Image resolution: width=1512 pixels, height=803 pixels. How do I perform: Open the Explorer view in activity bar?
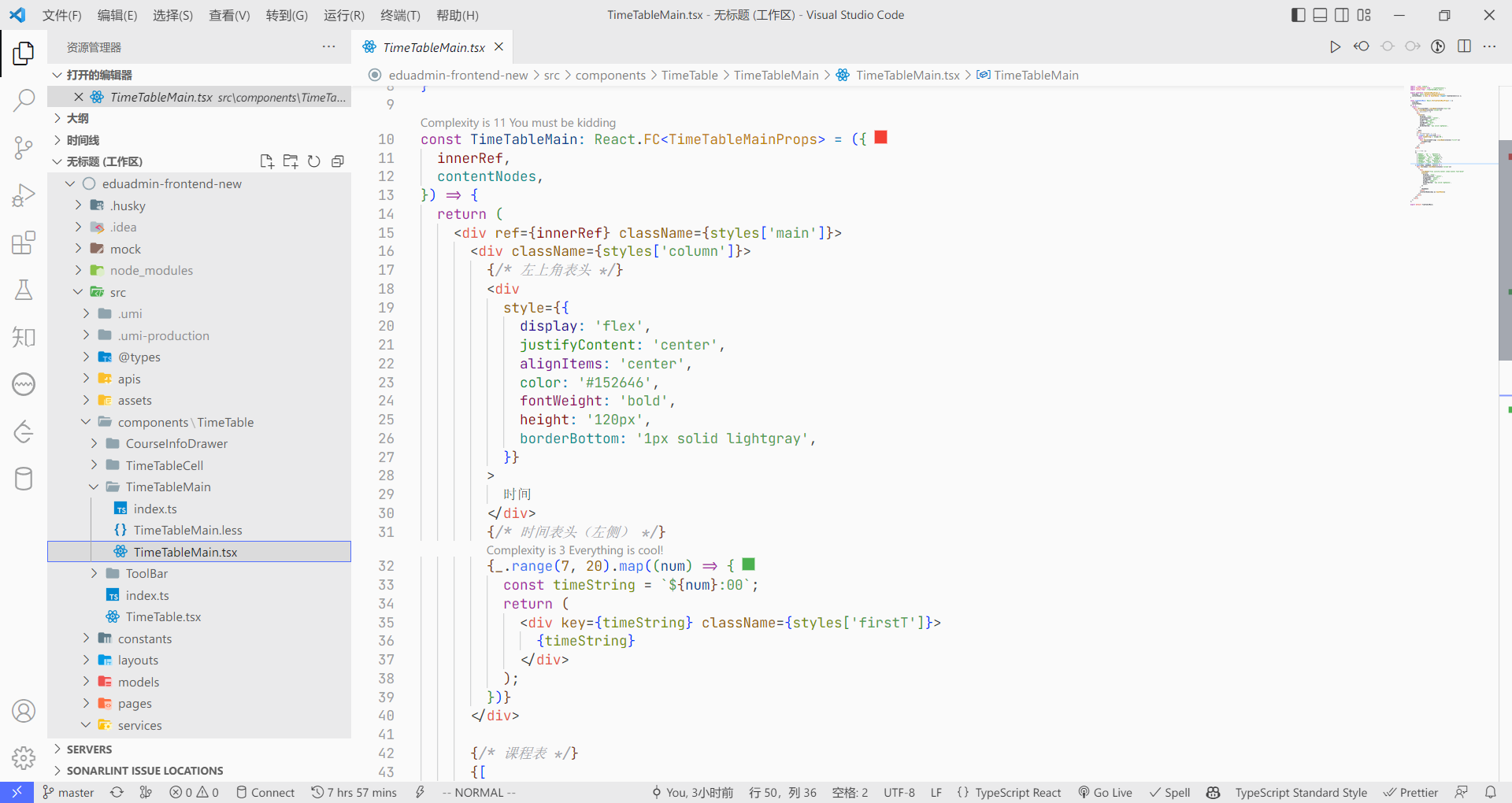click(24, 54)
